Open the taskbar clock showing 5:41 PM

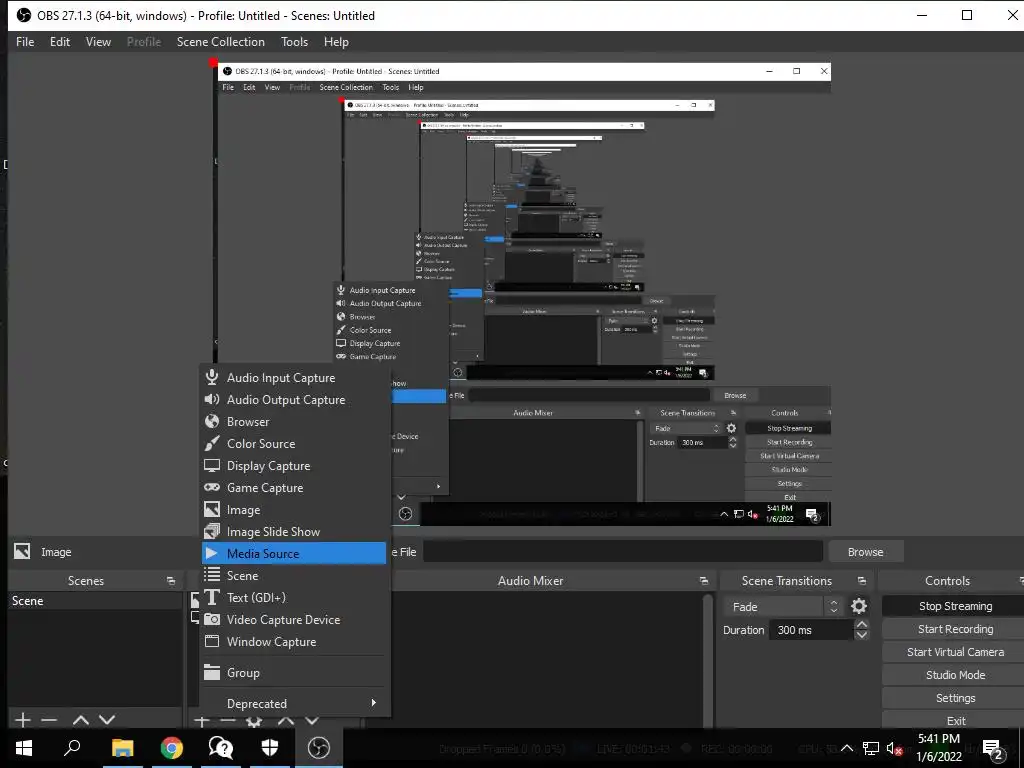tap(939, 748)
